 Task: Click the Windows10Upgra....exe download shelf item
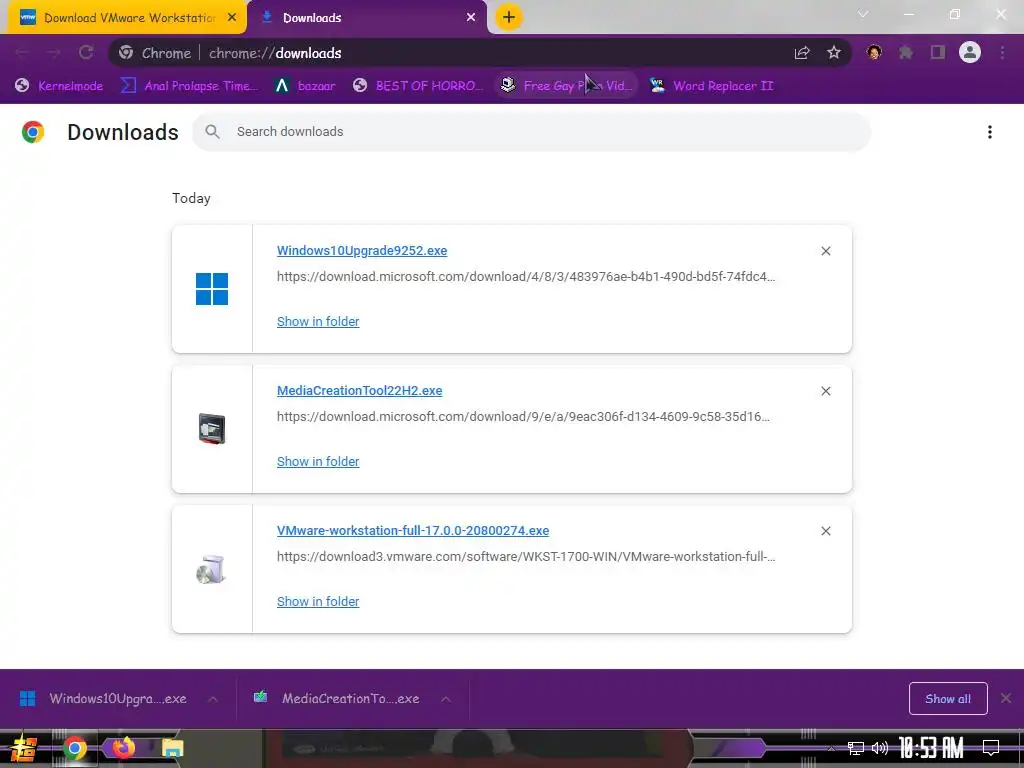tap(104, 699)
